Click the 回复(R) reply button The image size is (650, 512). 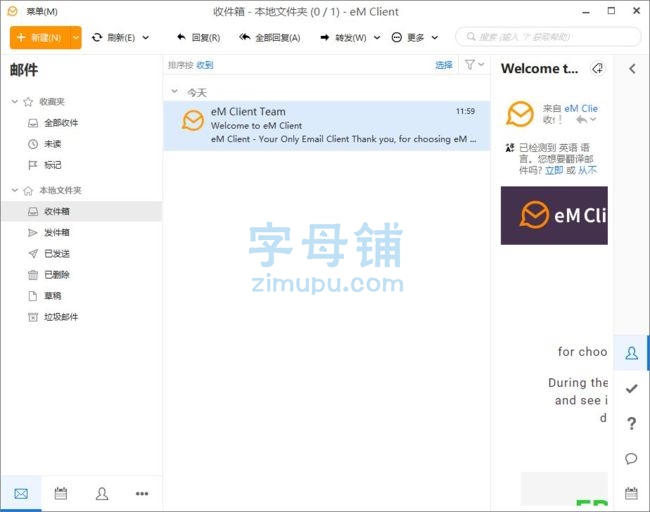pos(199,38)
